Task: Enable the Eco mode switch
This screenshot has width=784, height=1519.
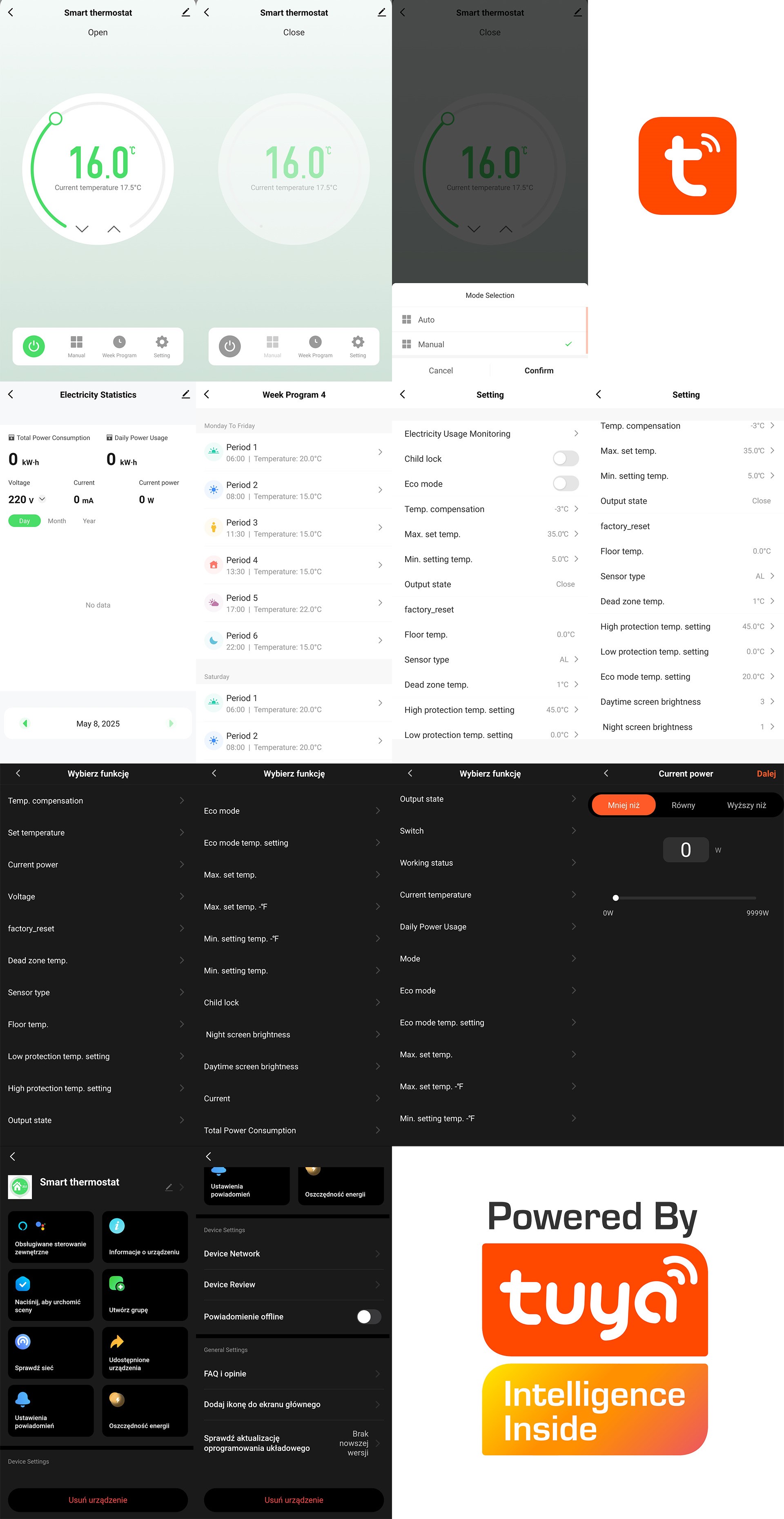Action: coord(565,484)
